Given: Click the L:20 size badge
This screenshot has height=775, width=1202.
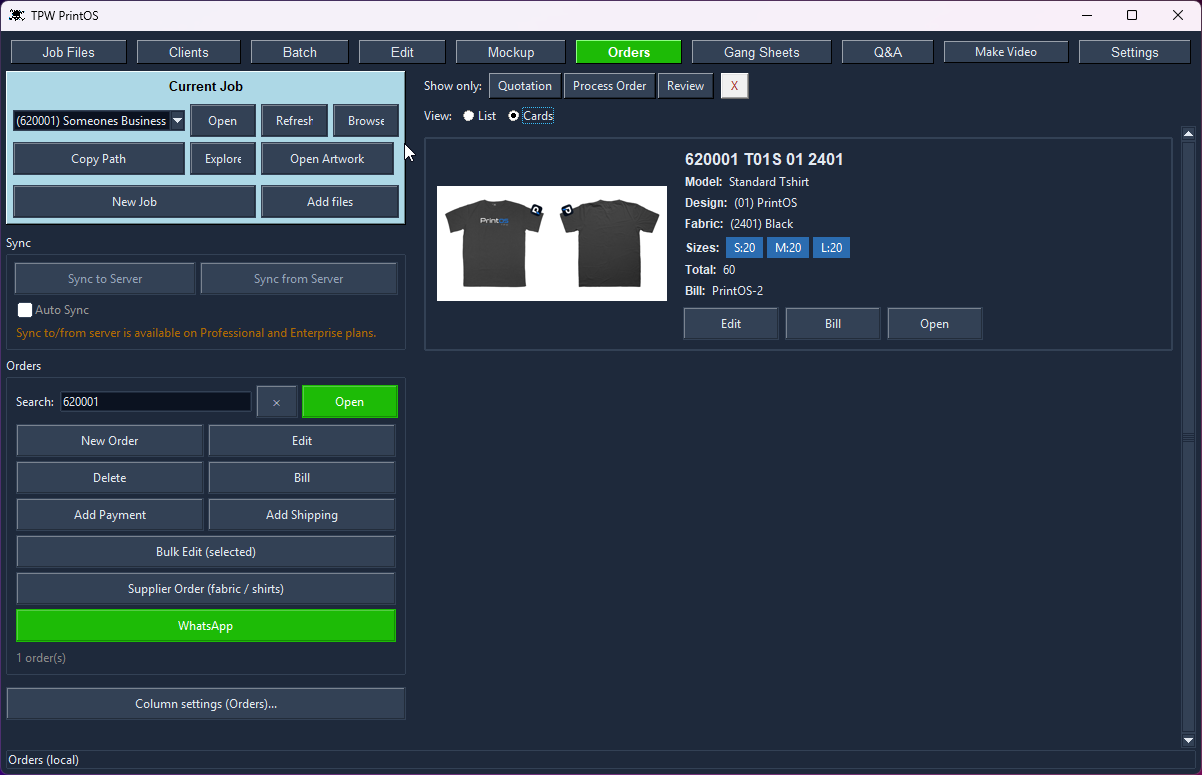Looking at the screenshot, I should coord(831,248).
